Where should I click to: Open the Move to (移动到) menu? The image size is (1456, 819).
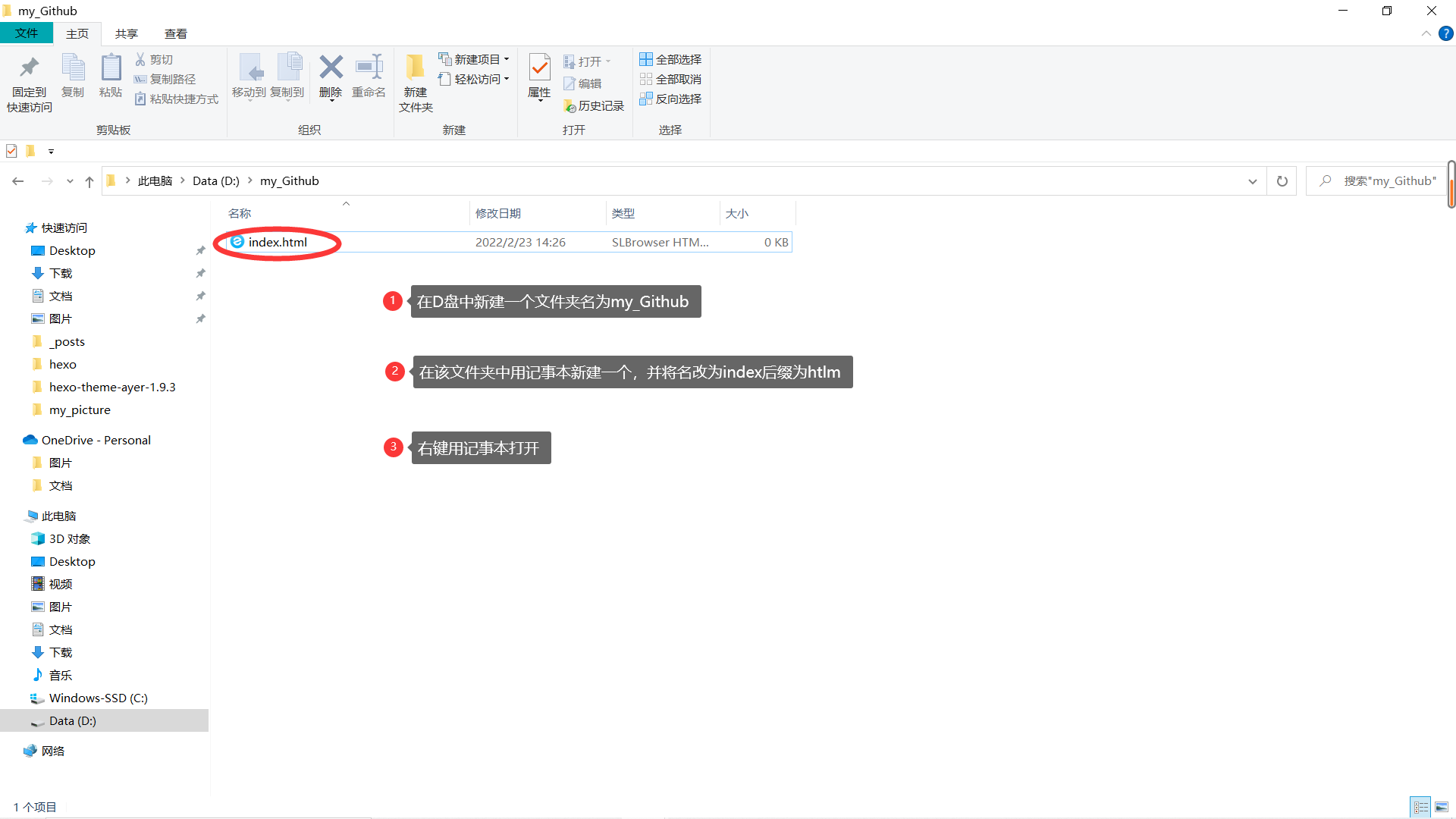point(249,77)
